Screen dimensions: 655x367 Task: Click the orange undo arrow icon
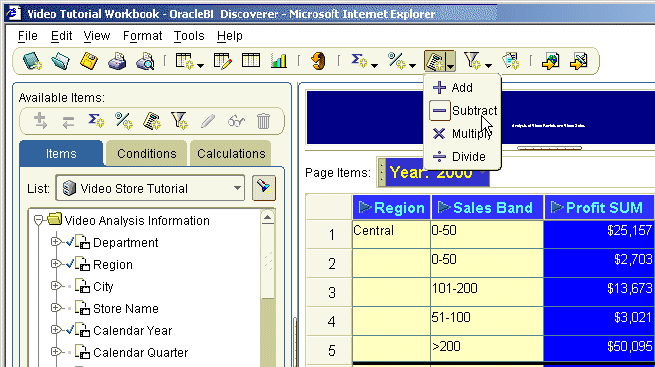coord(318,61)
